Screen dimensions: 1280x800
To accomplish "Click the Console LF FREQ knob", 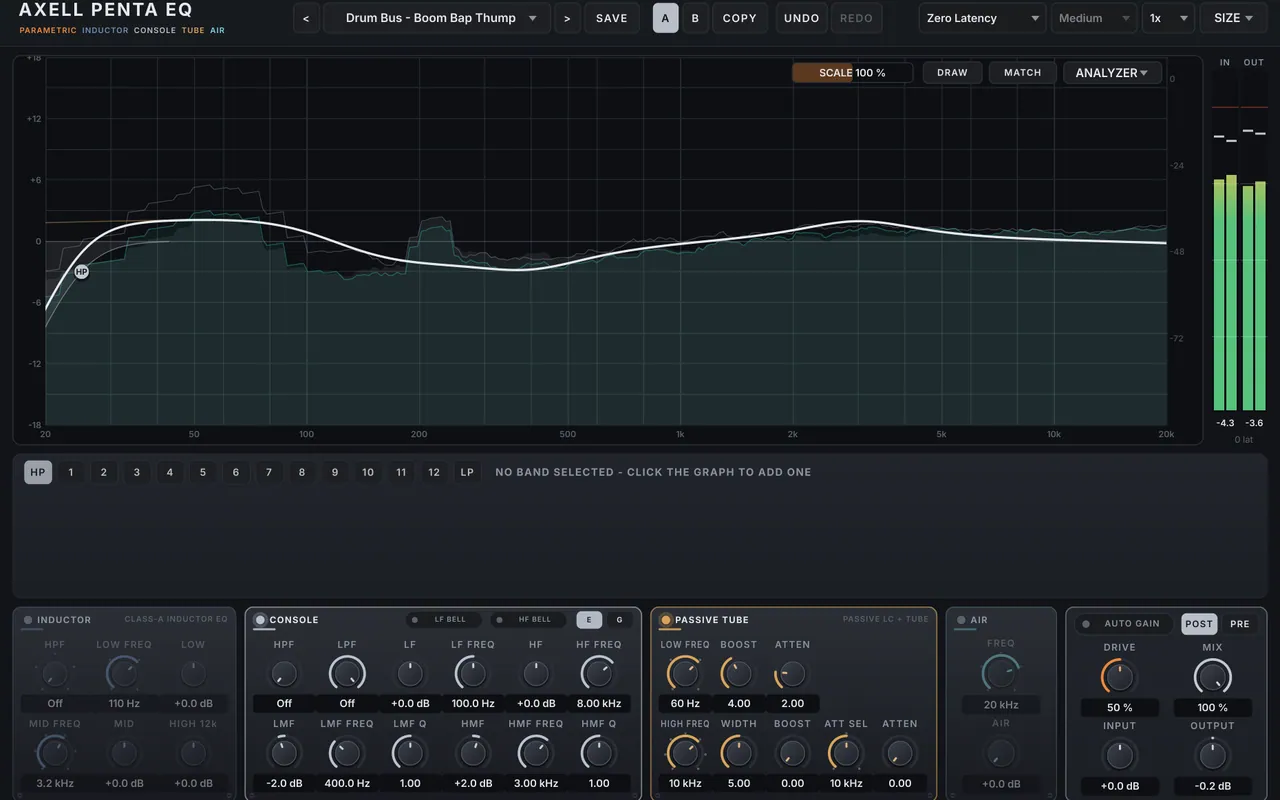I will pyautogui.click(x=473, y=673).
